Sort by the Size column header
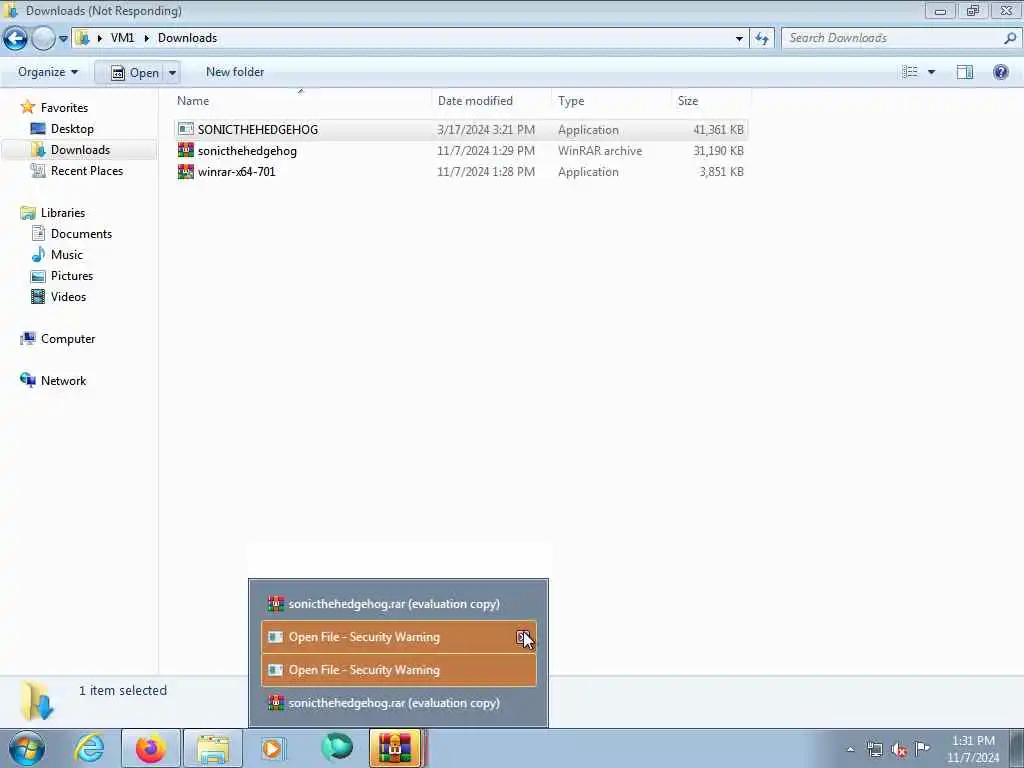The width and height of the screenshot is (1024, 768). tap(711, 101)
